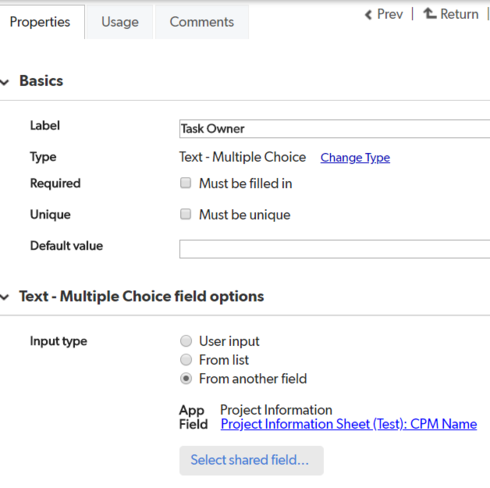Open the Properties tab
Screen dimensions: 490x488
pos(40,22)
